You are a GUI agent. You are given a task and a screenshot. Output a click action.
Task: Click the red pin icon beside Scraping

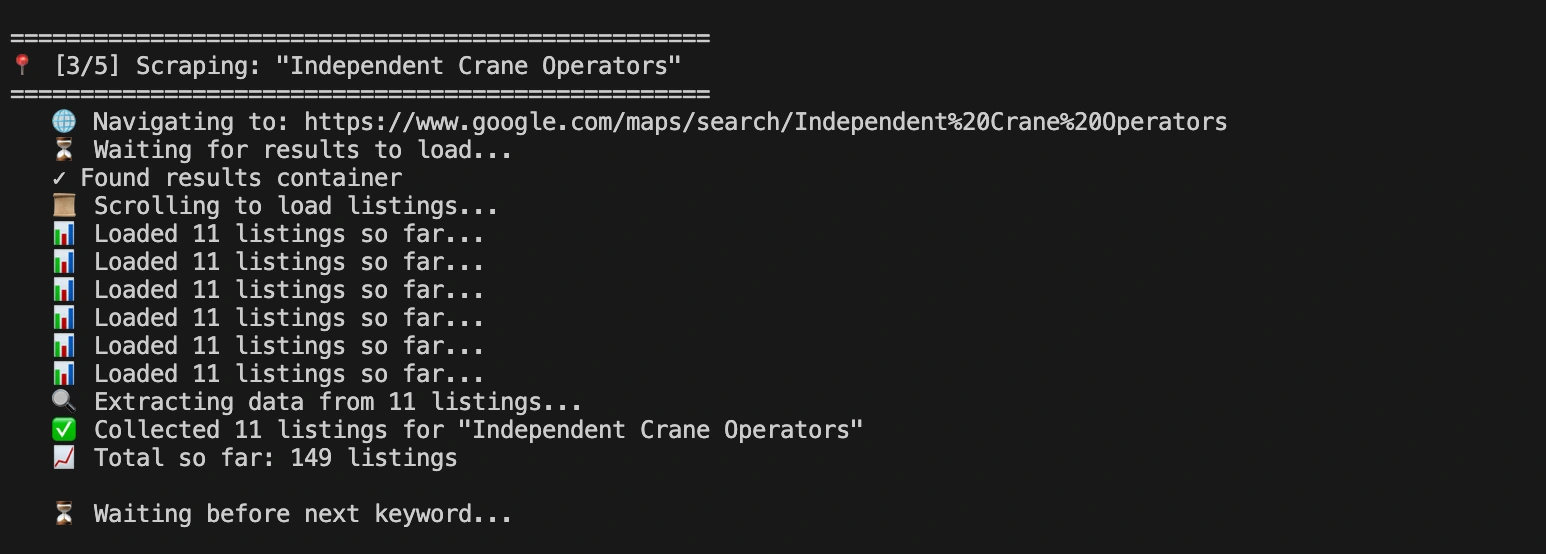22,66
